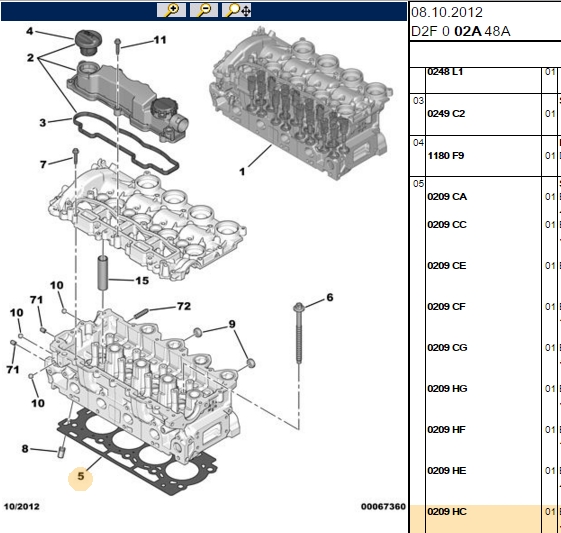Click reference row number 03
Image resolution: width=561 pixels, height=533 pixels.
pyautogui.click(x=418, y=101)
